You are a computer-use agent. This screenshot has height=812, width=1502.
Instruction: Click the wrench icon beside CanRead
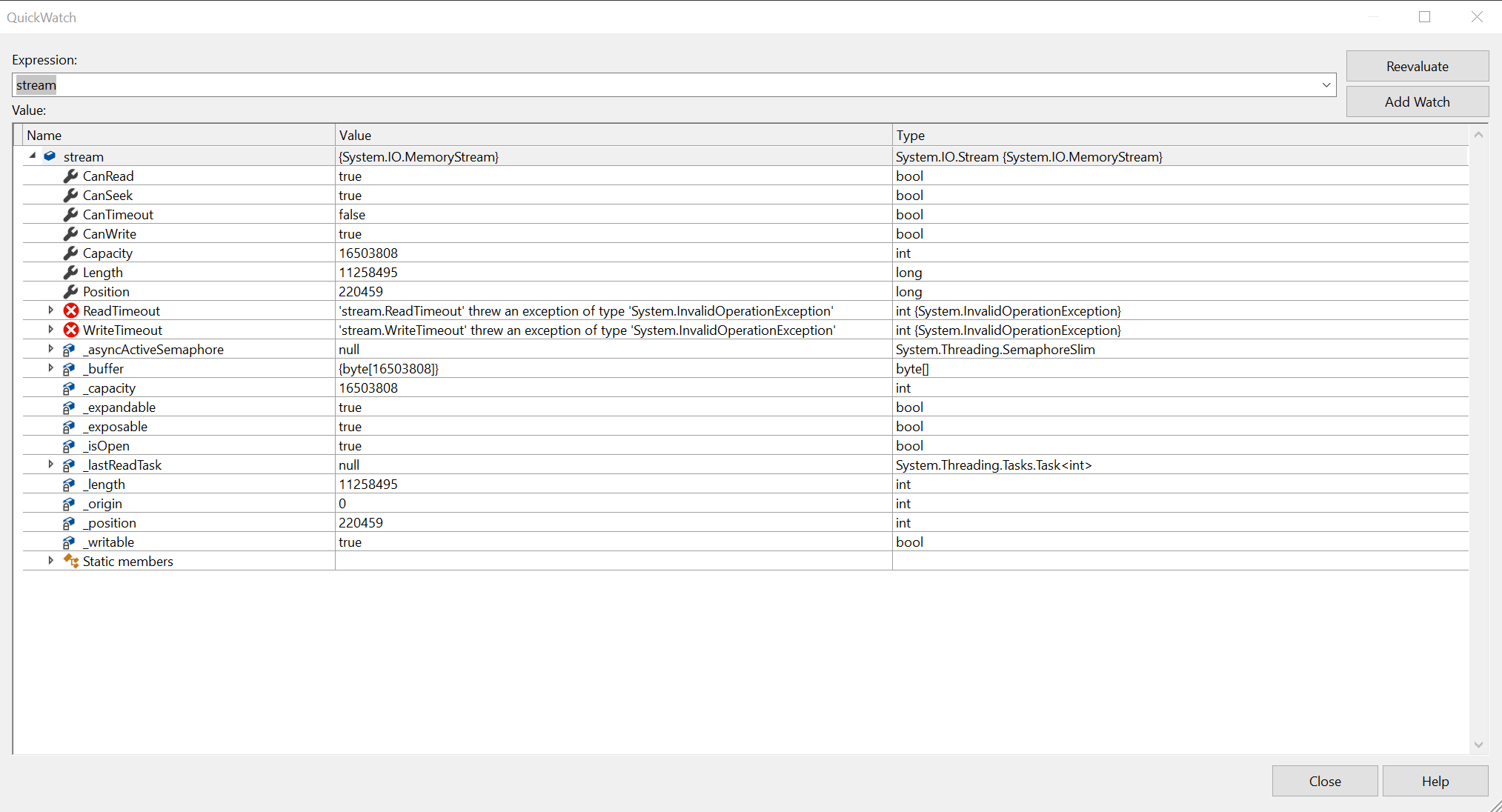[x=70, y=176]
